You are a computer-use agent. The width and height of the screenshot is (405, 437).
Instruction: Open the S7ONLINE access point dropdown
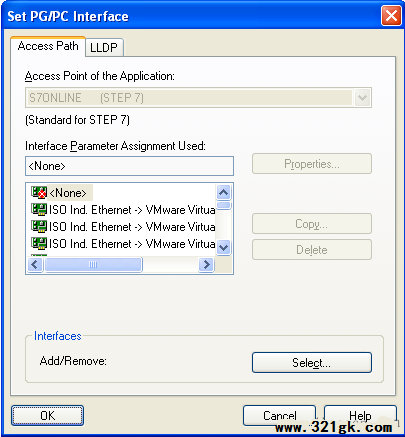[x=362, y=98]
